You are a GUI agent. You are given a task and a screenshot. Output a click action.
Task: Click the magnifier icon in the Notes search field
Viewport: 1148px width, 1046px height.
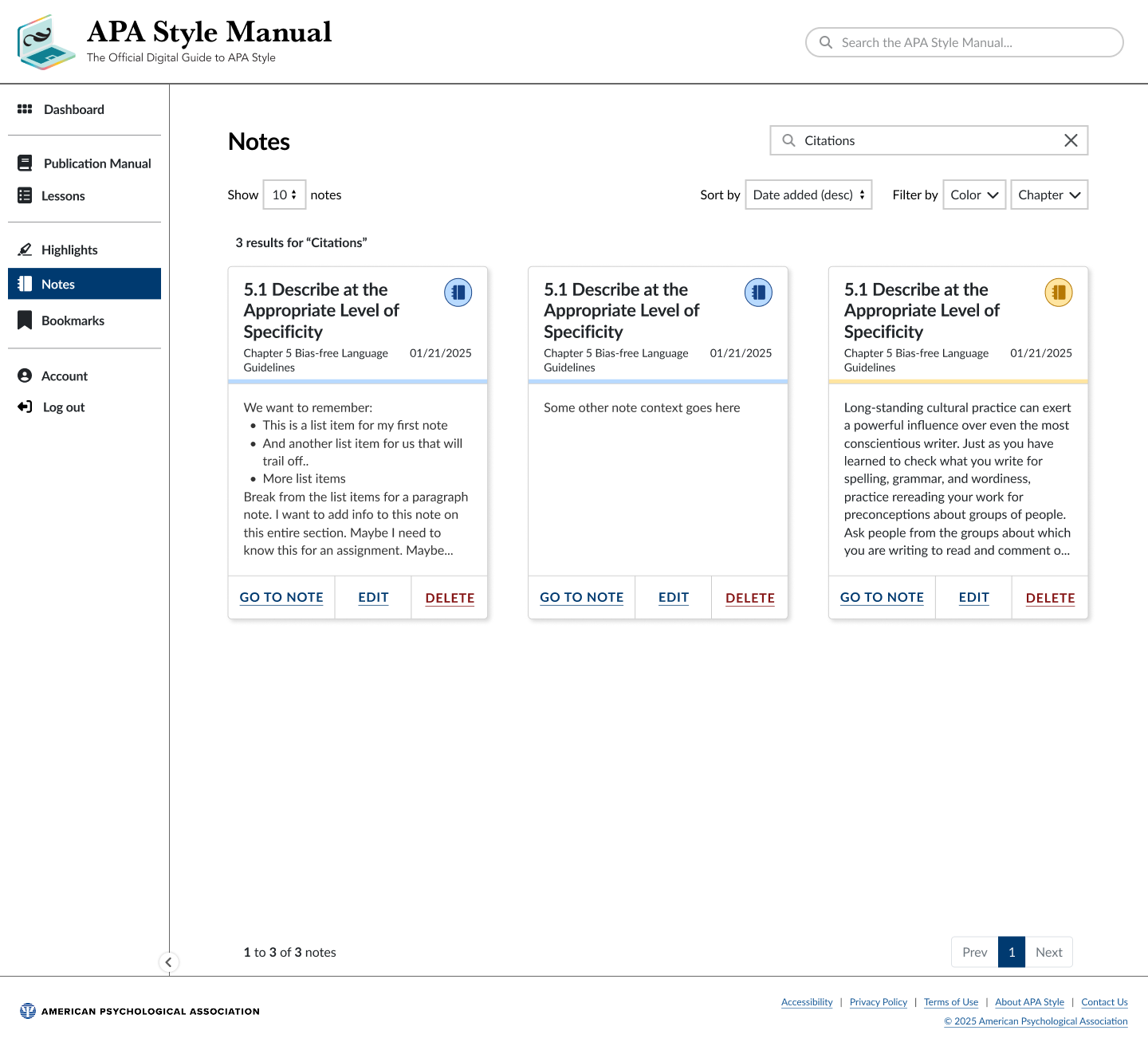coord(788,140)
